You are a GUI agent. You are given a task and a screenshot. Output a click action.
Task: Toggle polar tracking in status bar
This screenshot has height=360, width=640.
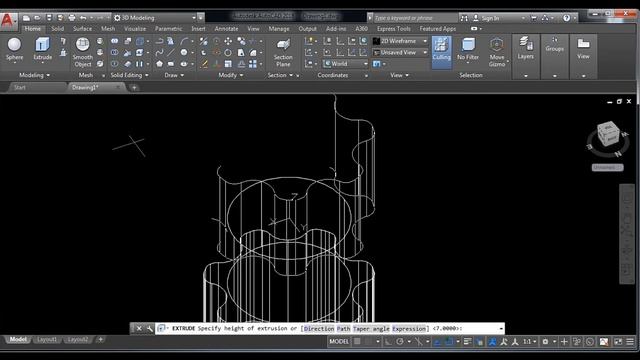(x=400, y=342)
